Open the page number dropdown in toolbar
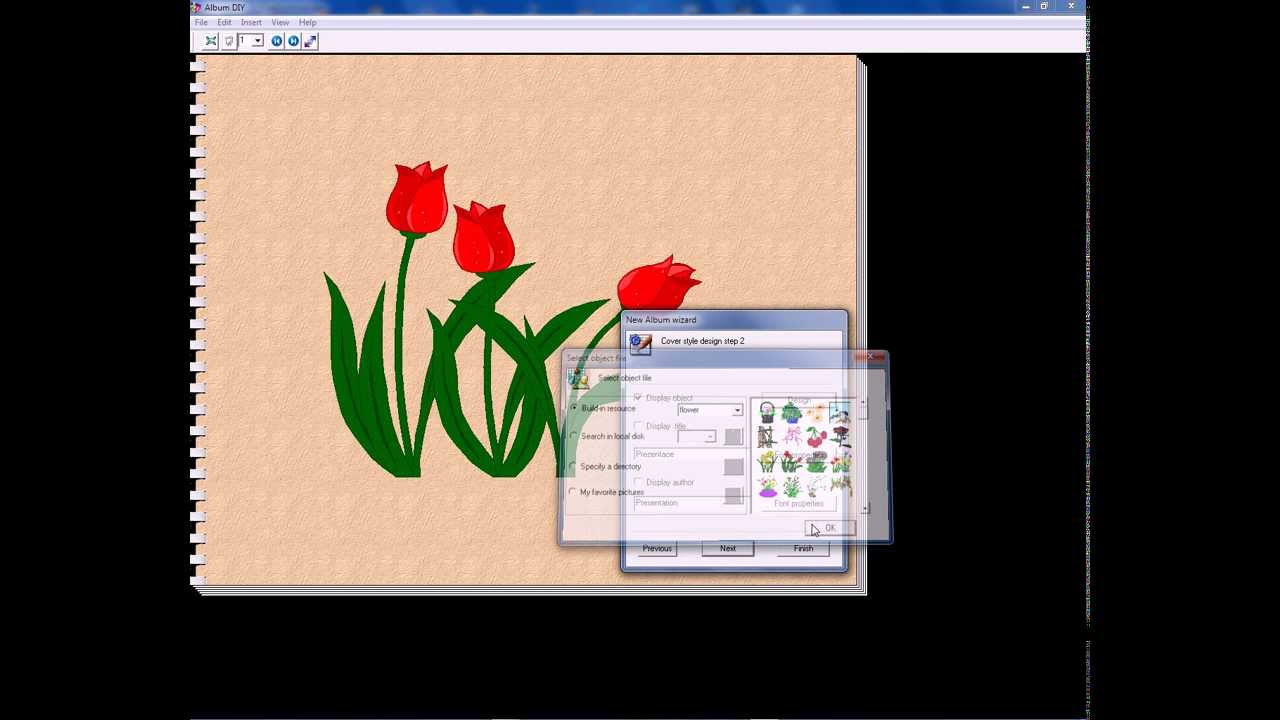Image resolution: width=1280 pixels, height=720 pixels. pos(257,41)
